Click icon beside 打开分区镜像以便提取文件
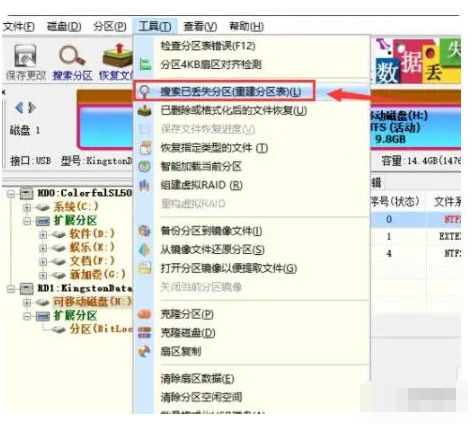This screenshot has width=472, height=427. click(x=145, y=268)
